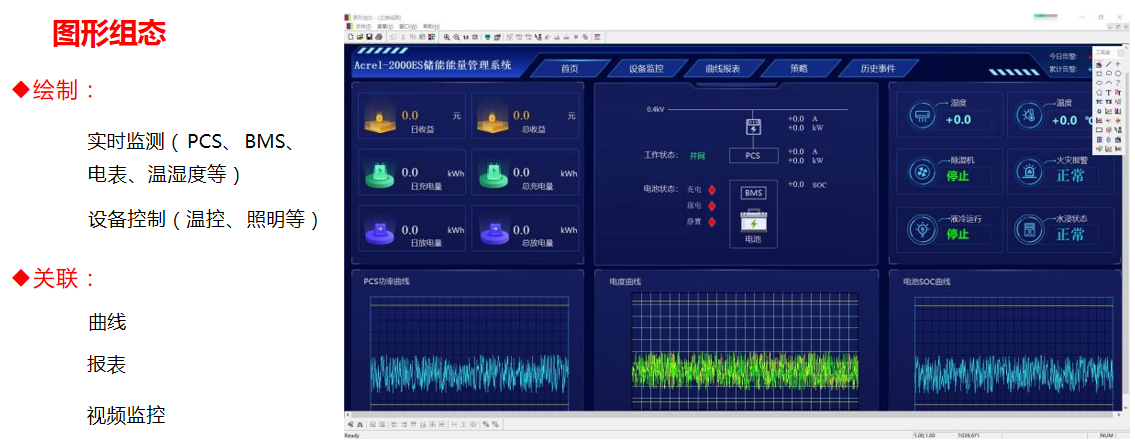Select the Polygon tool in the toolbox

click(1099, 92)
